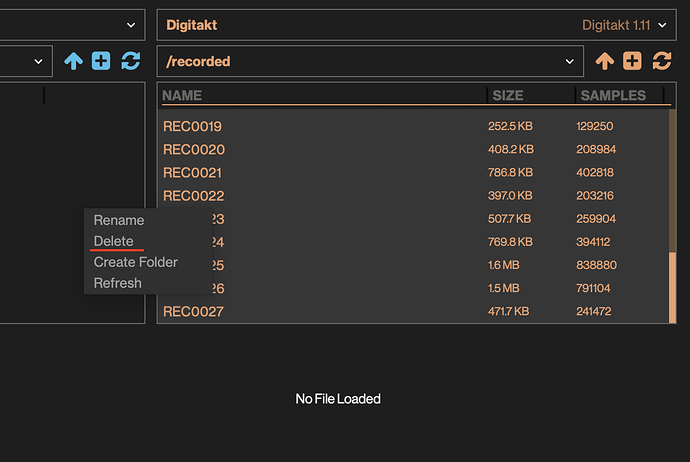Click the 471.7 KB size value

pyautogui.click(x=508, y=311)
